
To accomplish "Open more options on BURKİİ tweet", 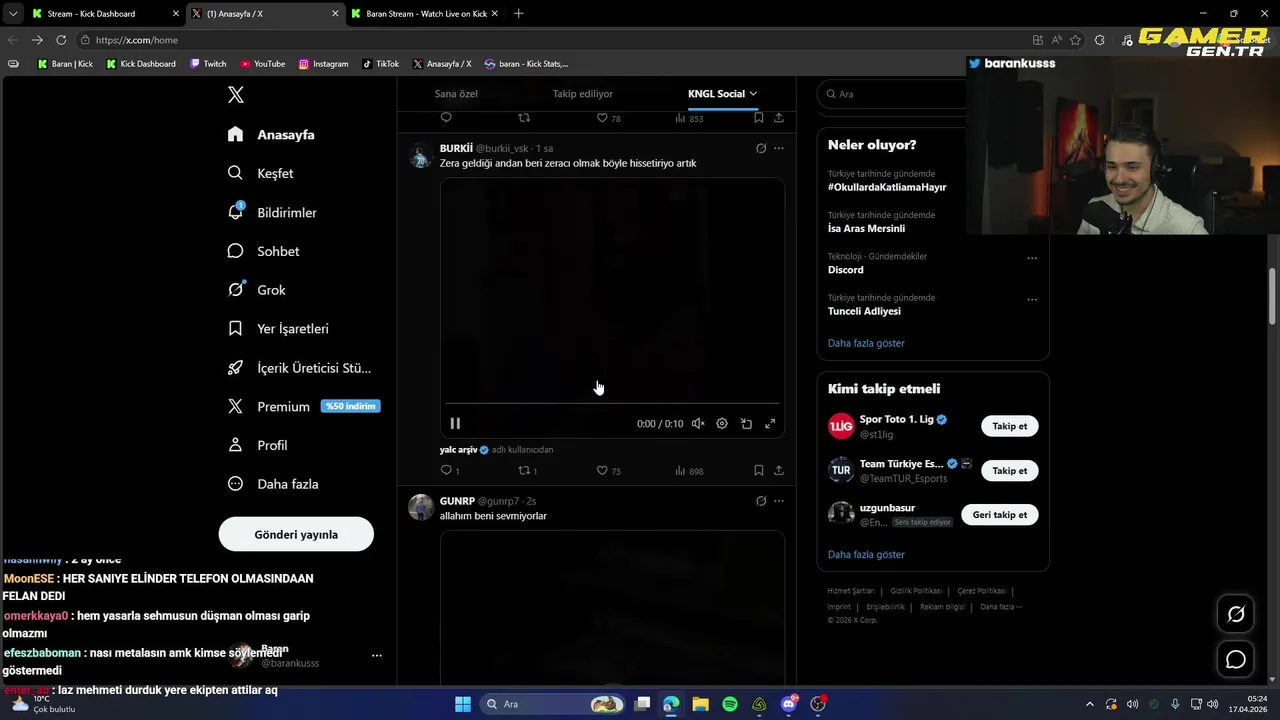I will click(x=779, y=148).
